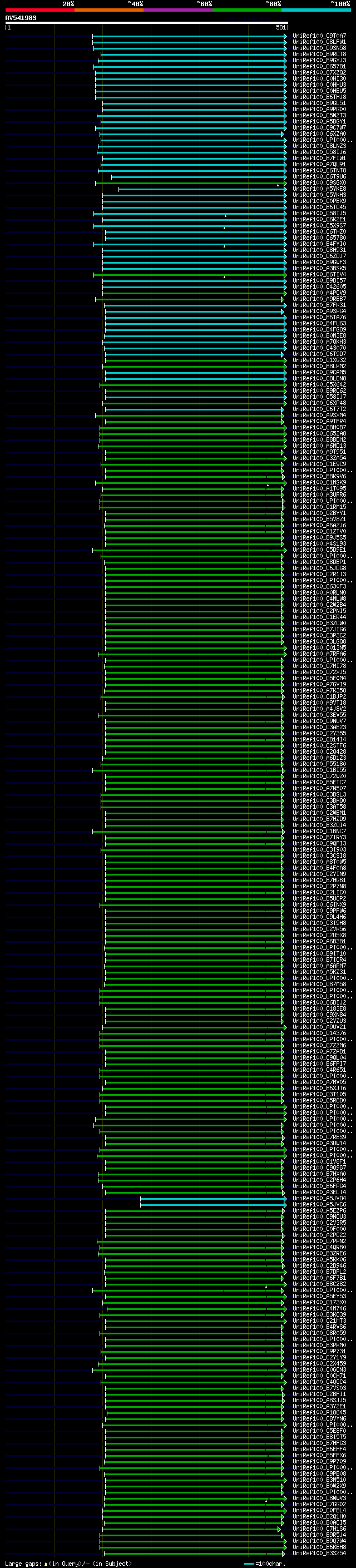Select the UniRef100_B8C282 label
This screenshot has width=356, height=1568.
(319, 1284)
